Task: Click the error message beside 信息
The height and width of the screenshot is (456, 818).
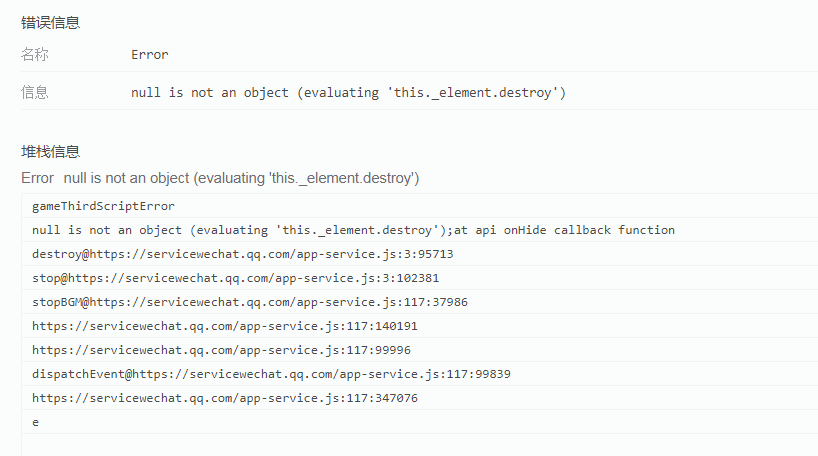Action: click(x=348, y=93)
